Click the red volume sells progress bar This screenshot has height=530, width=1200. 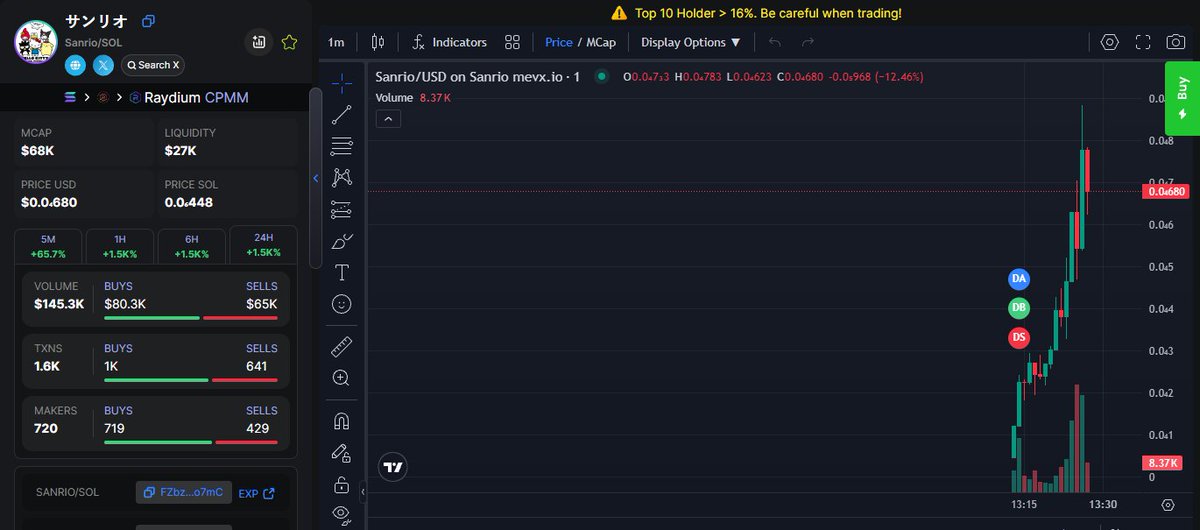pyautogui.click(x=240, y=318)
